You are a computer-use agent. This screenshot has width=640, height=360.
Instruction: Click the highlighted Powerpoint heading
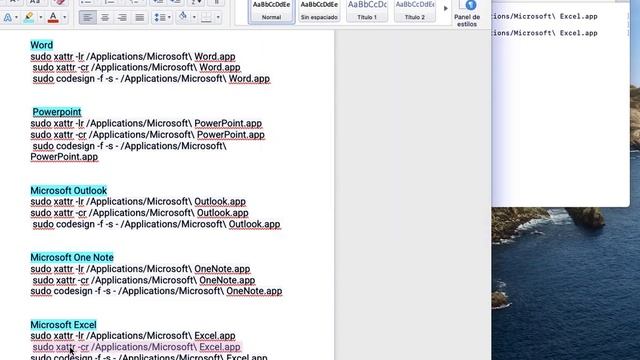click(x=57, y=112)
